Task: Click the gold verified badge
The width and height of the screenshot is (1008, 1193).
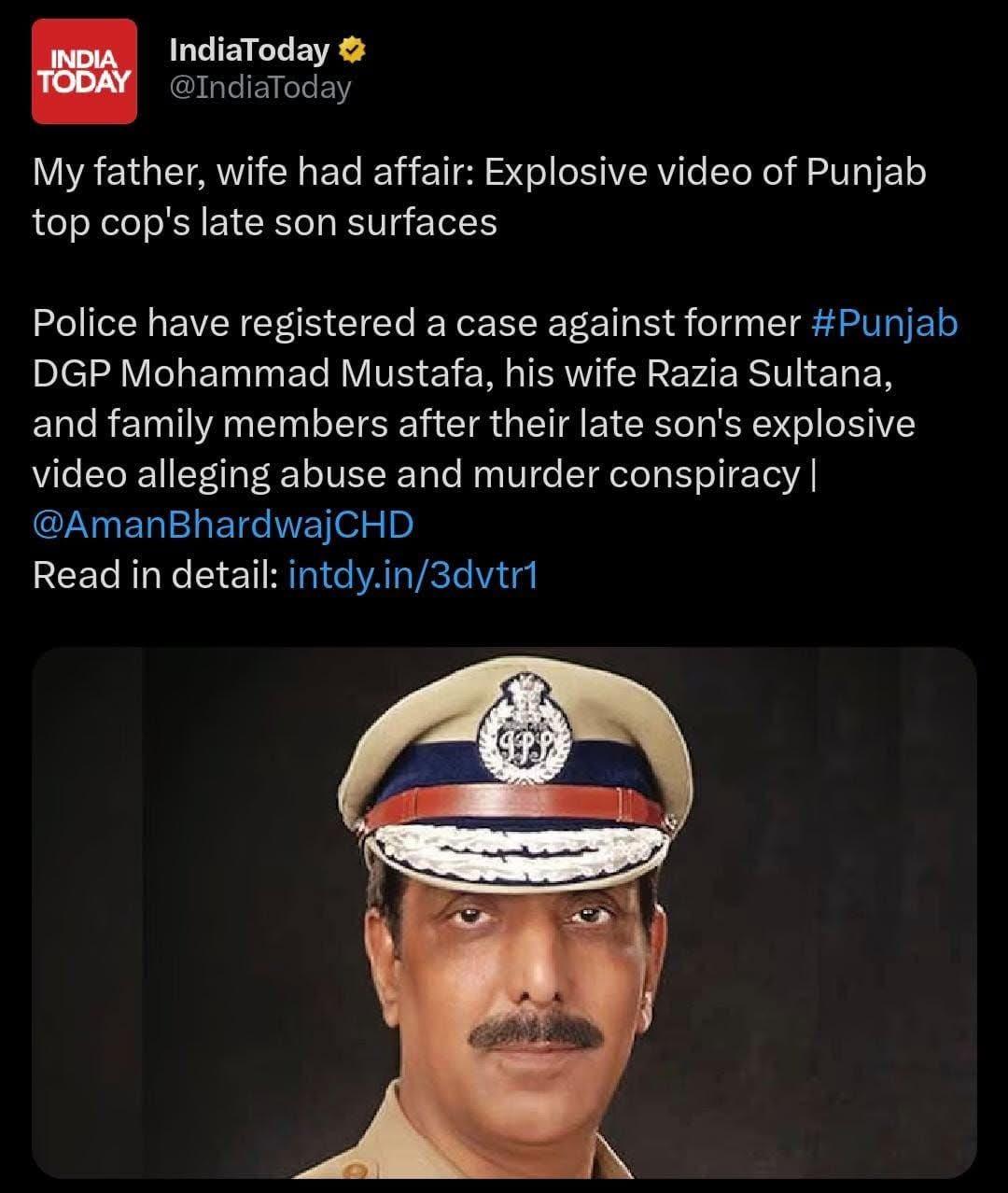Action: pos(352,50)
